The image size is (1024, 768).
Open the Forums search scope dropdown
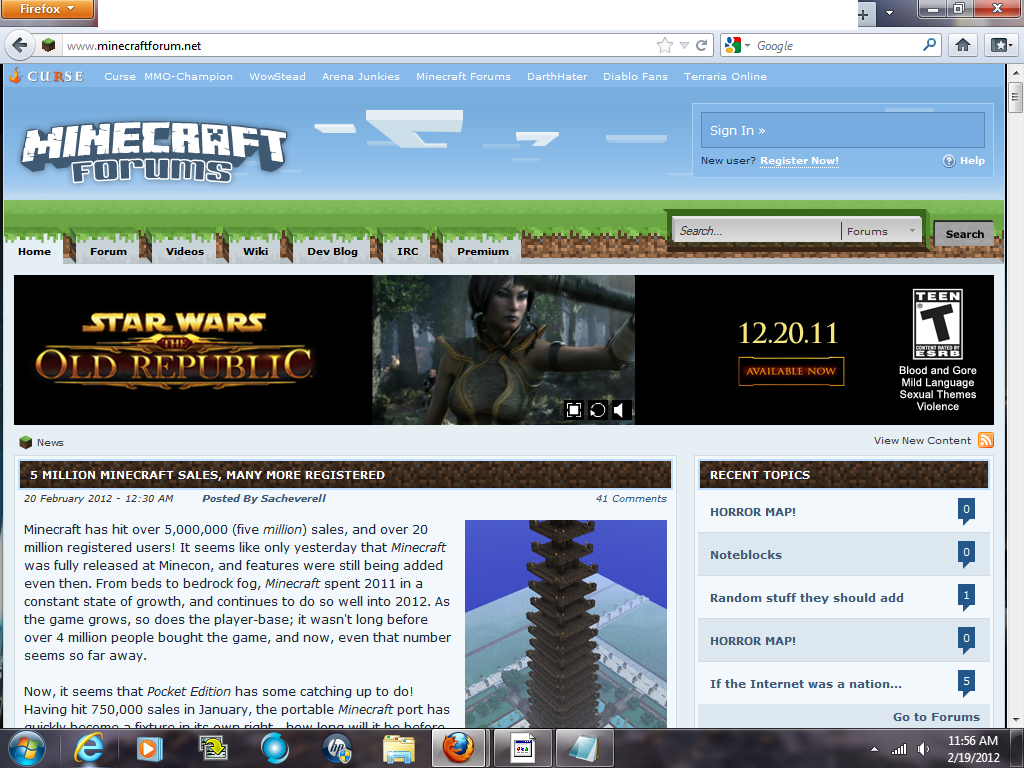pyautogui.click(x=880, y=231)
